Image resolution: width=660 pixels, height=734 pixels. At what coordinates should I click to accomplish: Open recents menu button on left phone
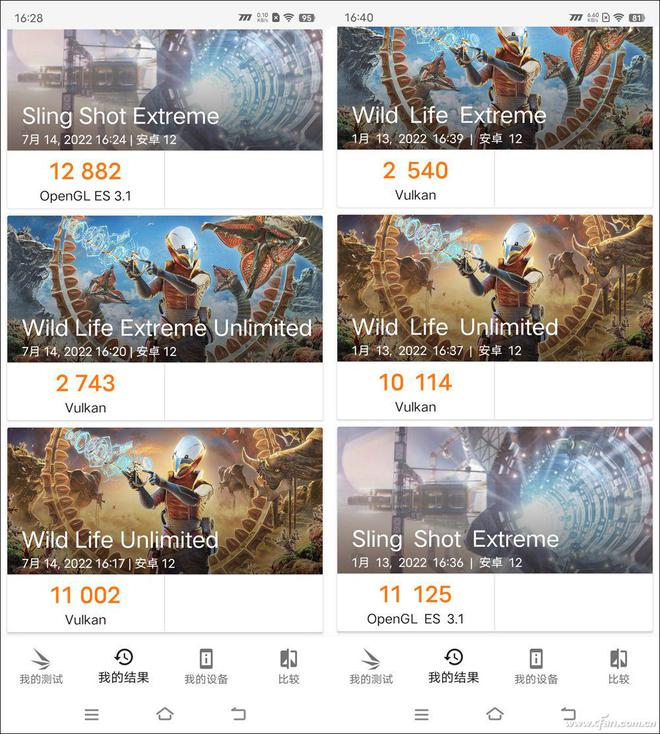point(92,714)
